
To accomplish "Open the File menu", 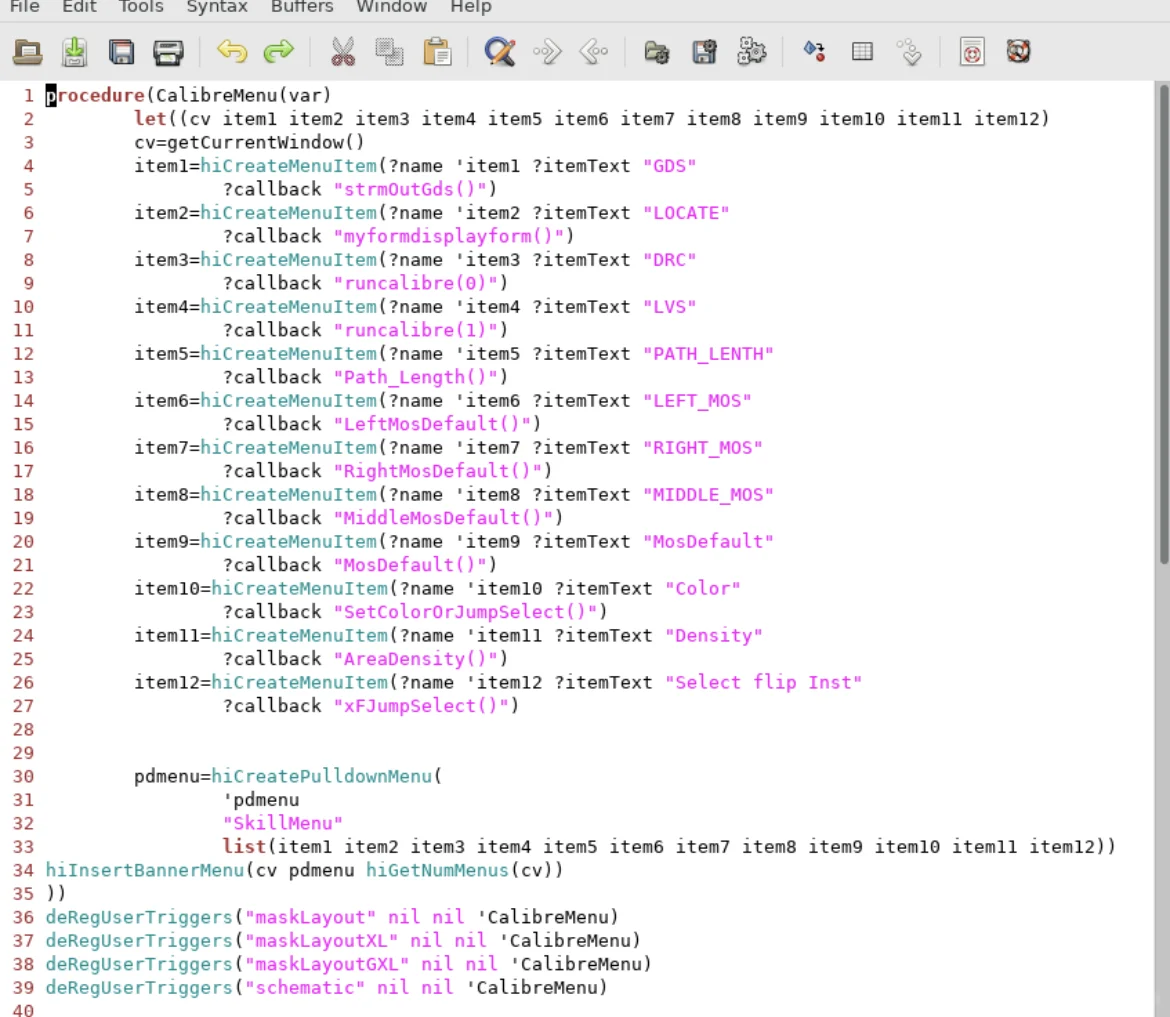I will pos(25,7).
